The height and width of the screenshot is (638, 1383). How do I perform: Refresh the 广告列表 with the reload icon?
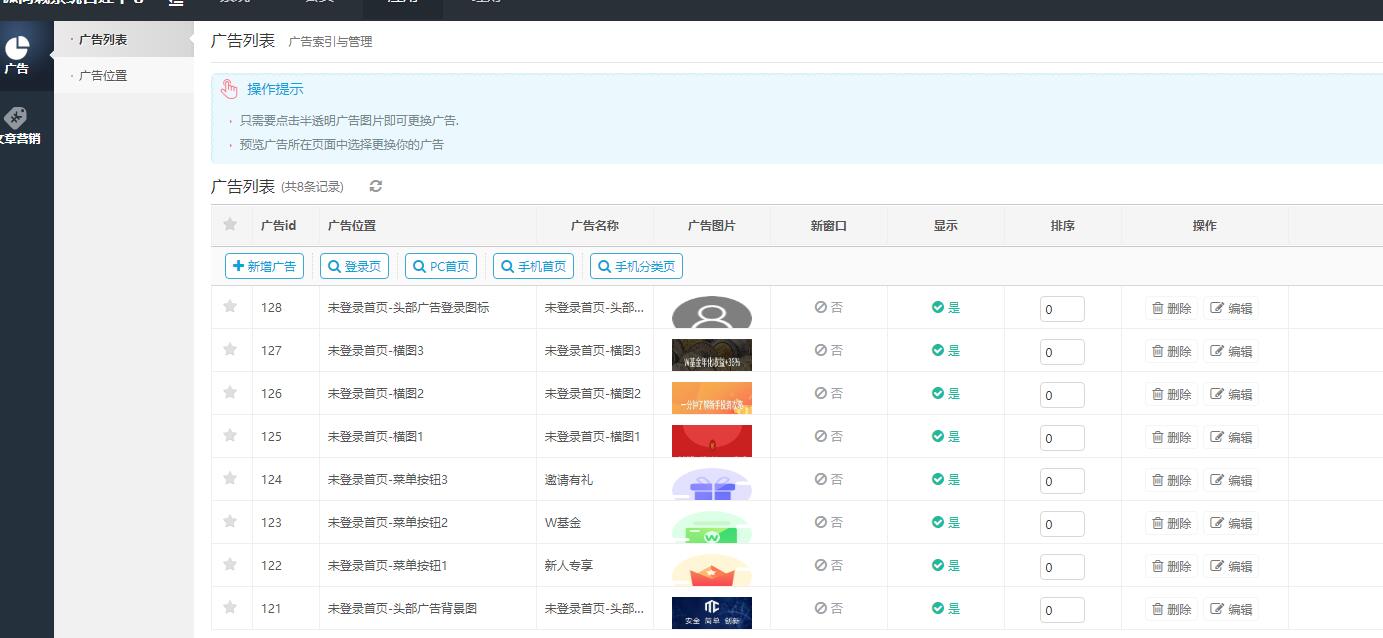(375, 185)
